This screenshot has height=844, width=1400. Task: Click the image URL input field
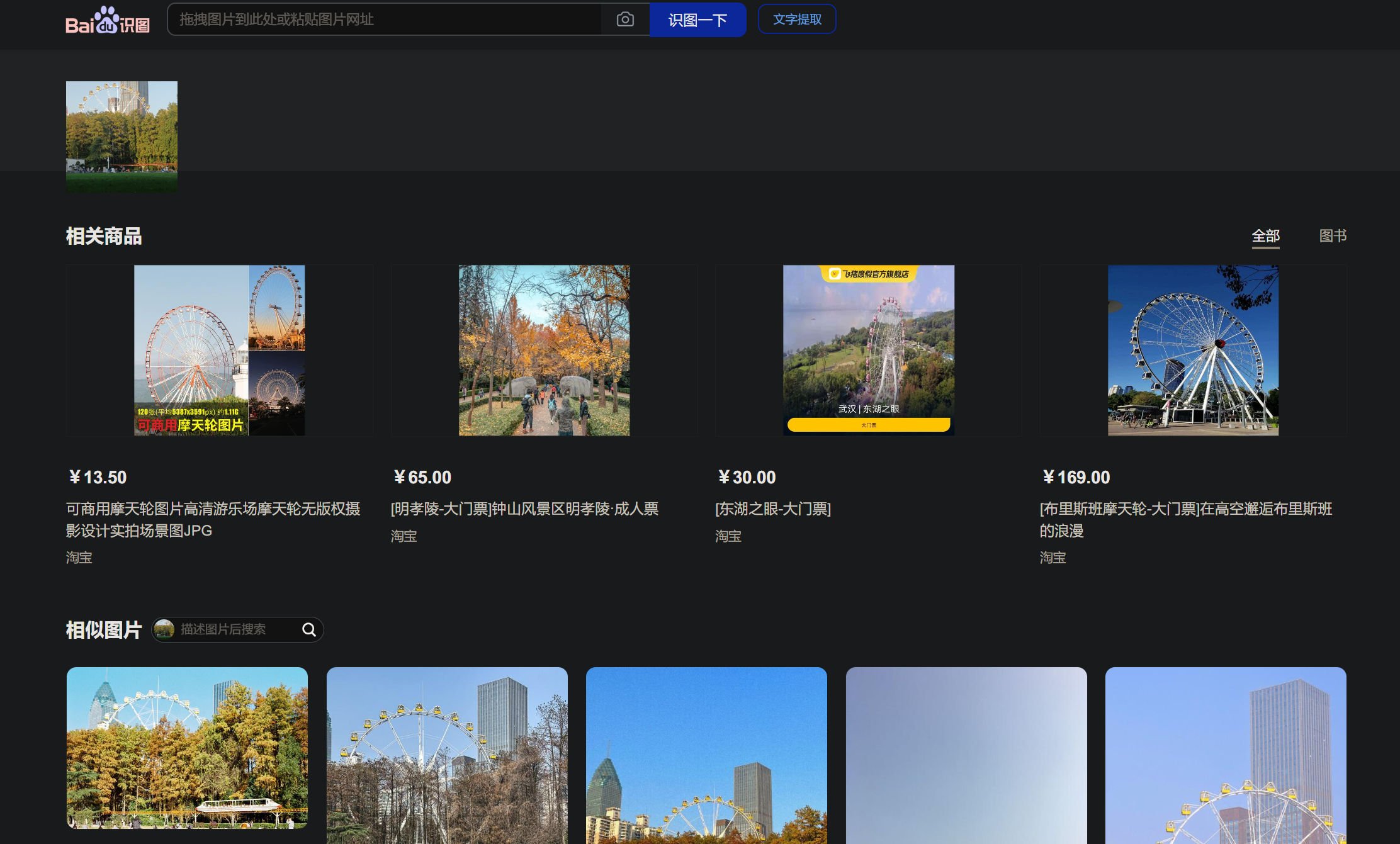(384, 20)
